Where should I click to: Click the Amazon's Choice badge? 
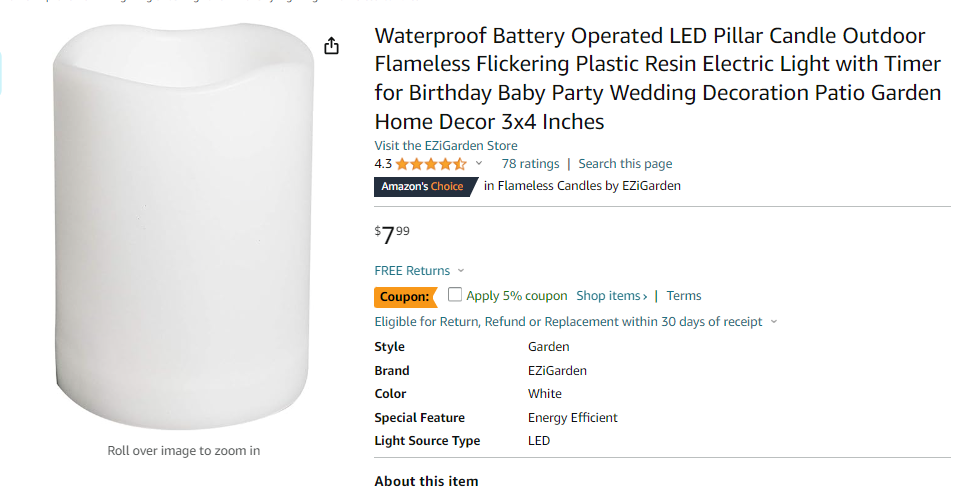click(x=423, y=186)
